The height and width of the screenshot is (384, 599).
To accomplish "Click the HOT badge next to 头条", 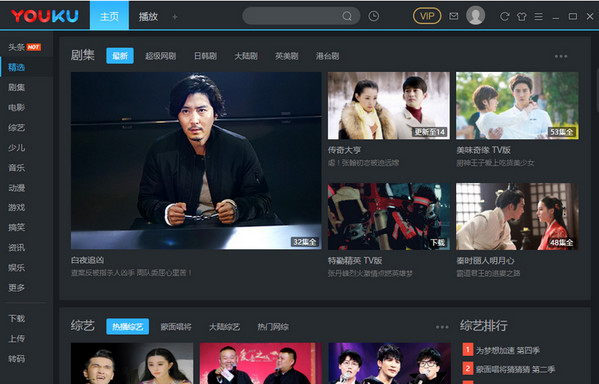I will pos(34,47).
